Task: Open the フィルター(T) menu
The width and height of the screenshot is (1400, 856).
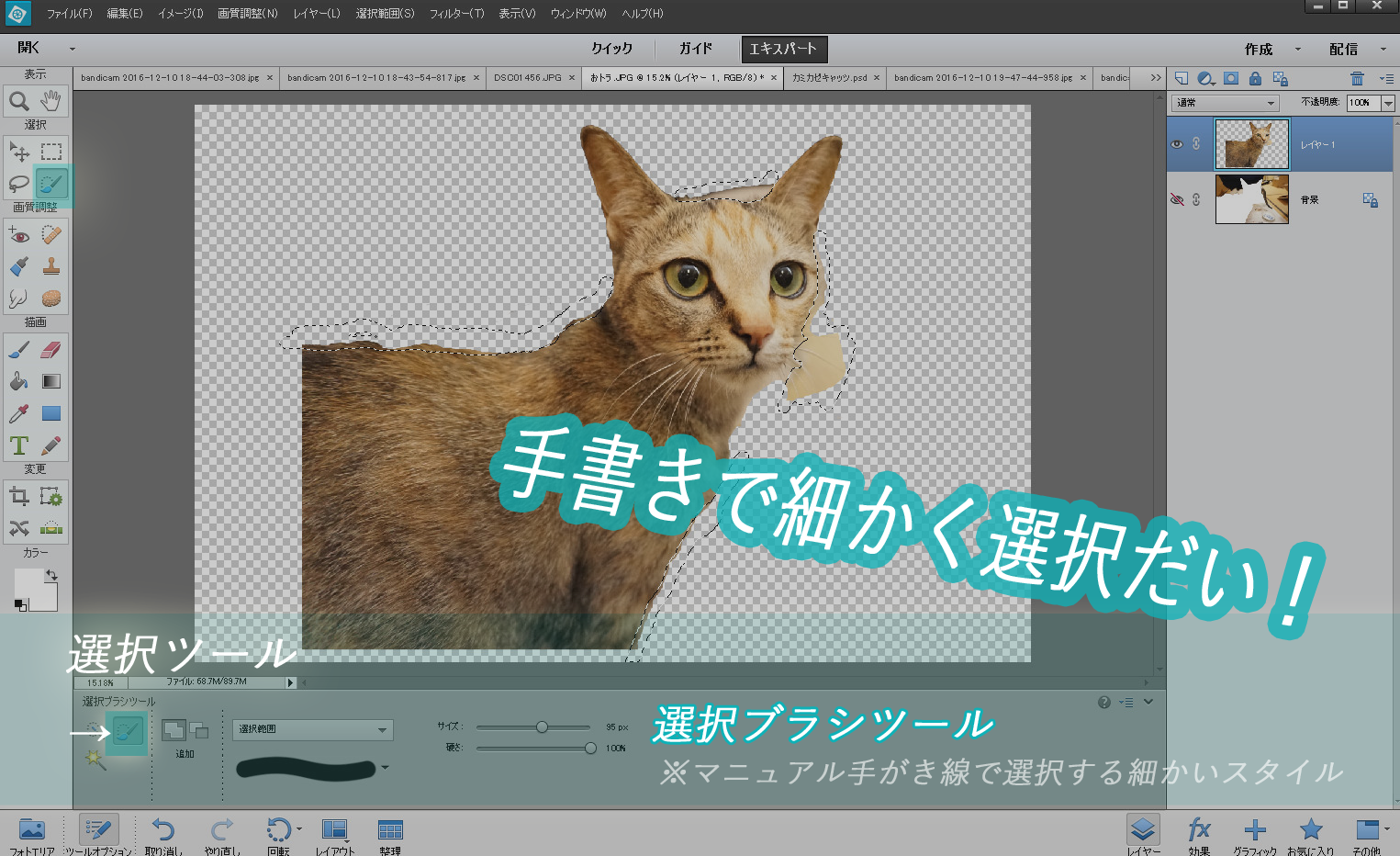Action: tap(456, 14)
